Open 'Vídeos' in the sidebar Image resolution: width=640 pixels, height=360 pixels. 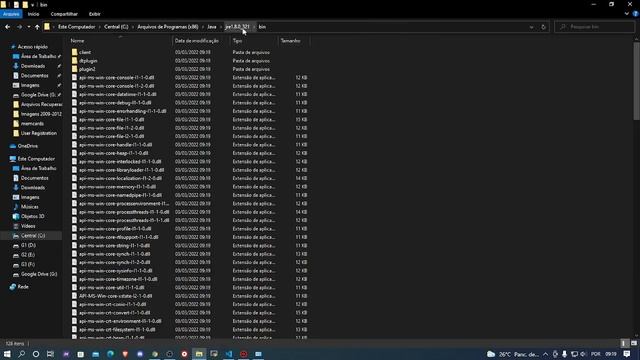coord(28,226)
